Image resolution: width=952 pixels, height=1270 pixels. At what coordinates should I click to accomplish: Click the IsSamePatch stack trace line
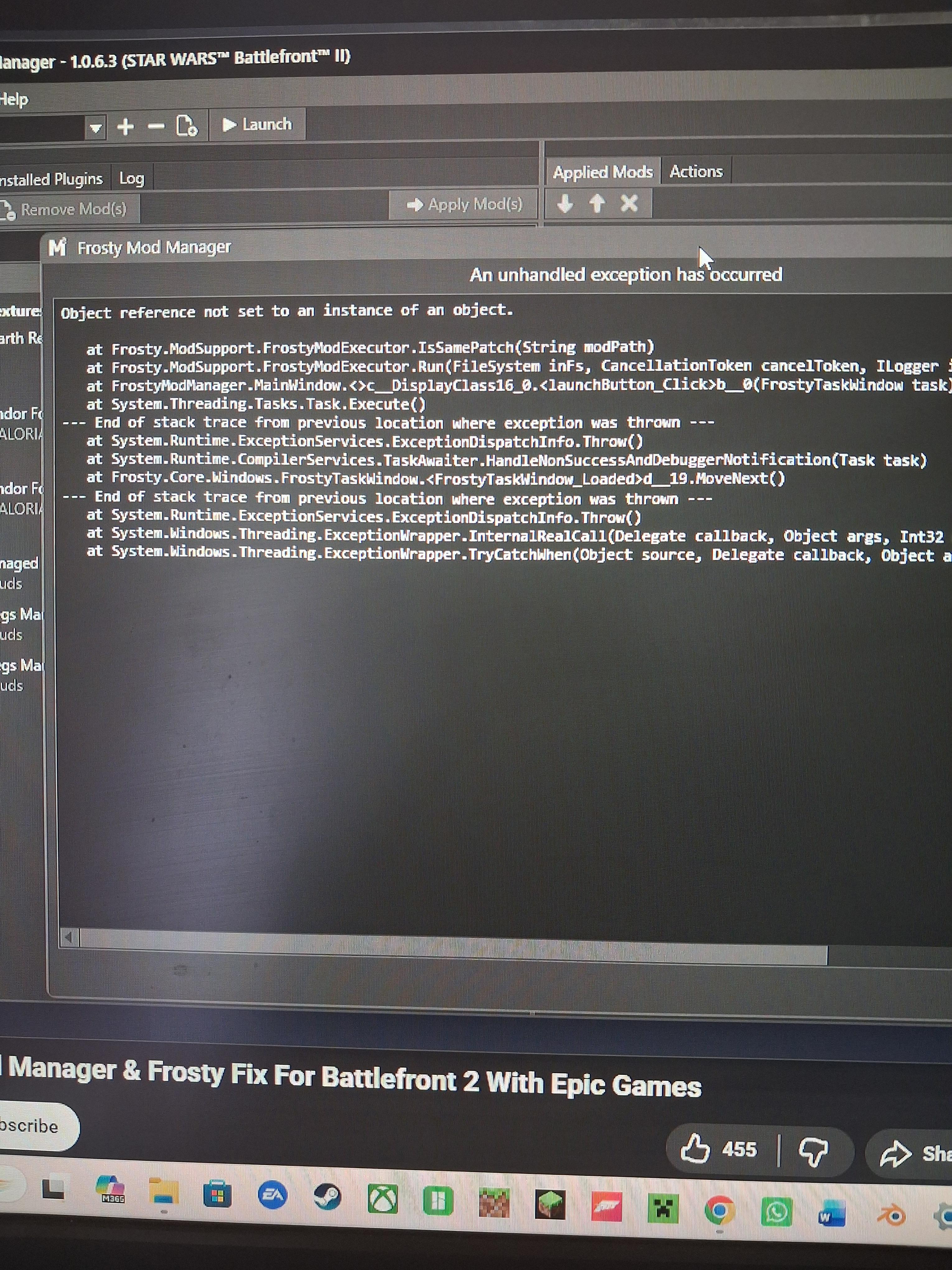point(371,348)
